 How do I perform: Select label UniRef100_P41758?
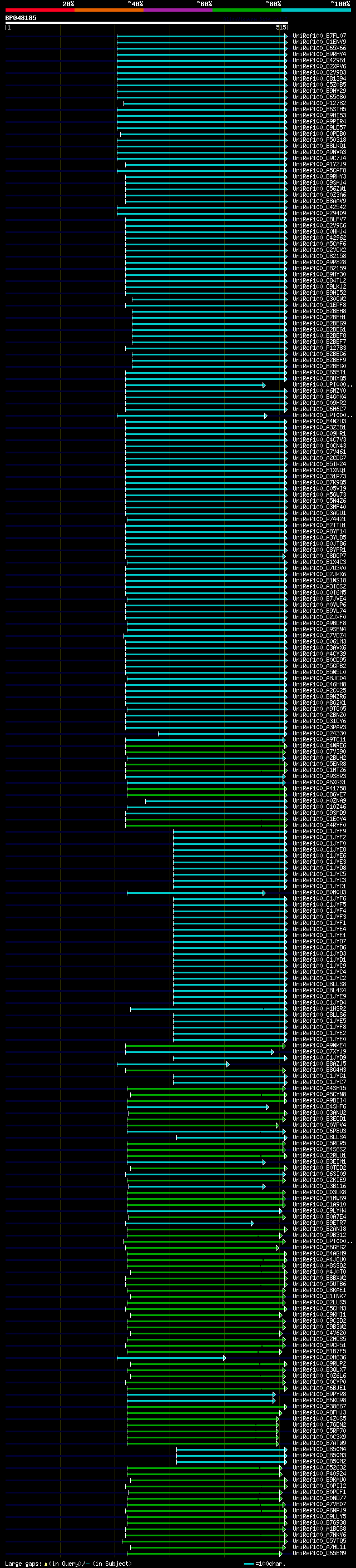pyautogui.click(x=319, y=788)
